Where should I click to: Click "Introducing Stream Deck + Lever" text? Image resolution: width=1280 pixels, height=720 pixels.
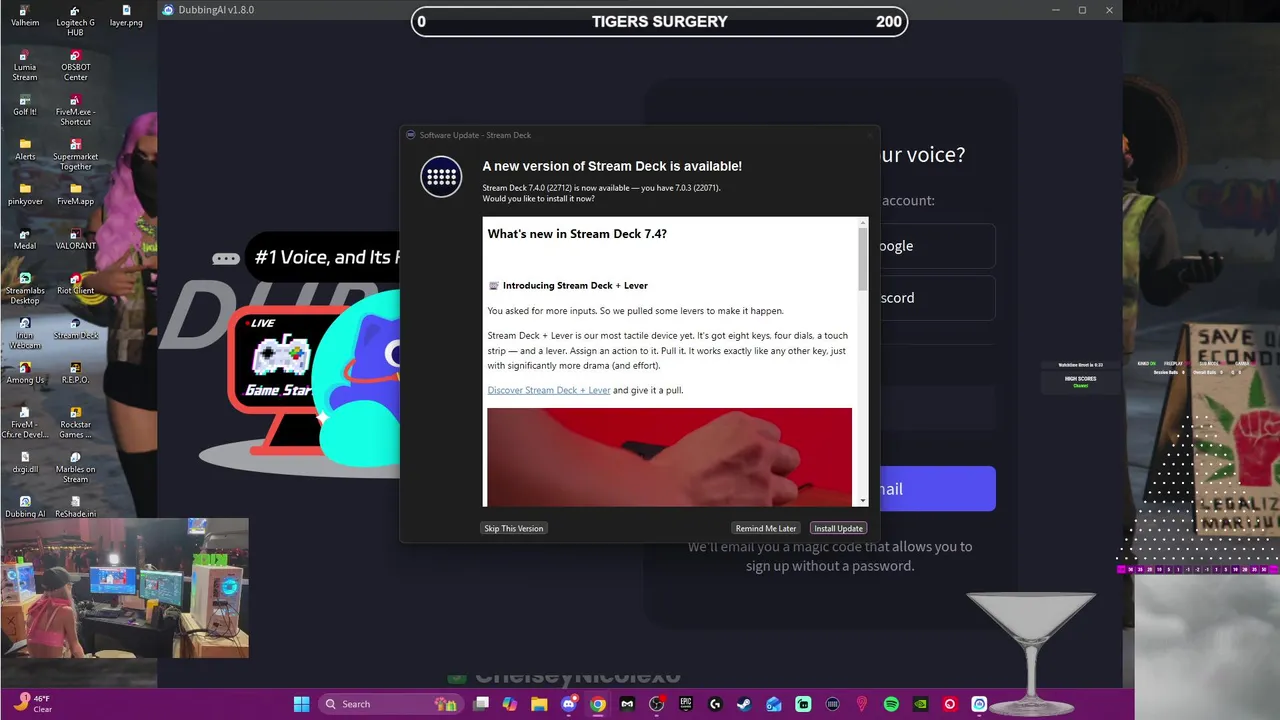[x=575, y=286]
